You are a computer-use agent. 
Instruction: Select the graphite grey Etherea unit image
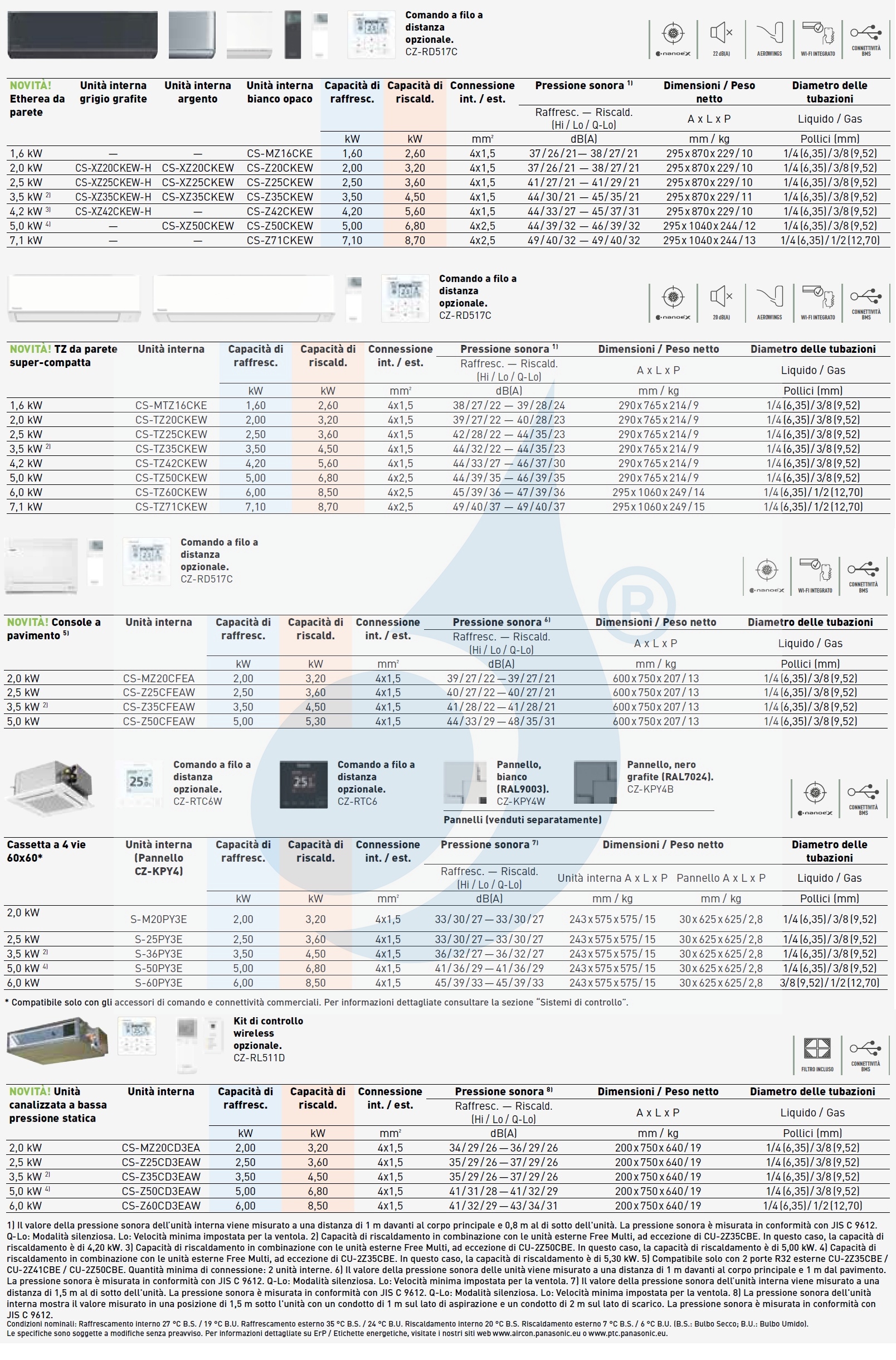pyautogui.click(x=82, y=35)
